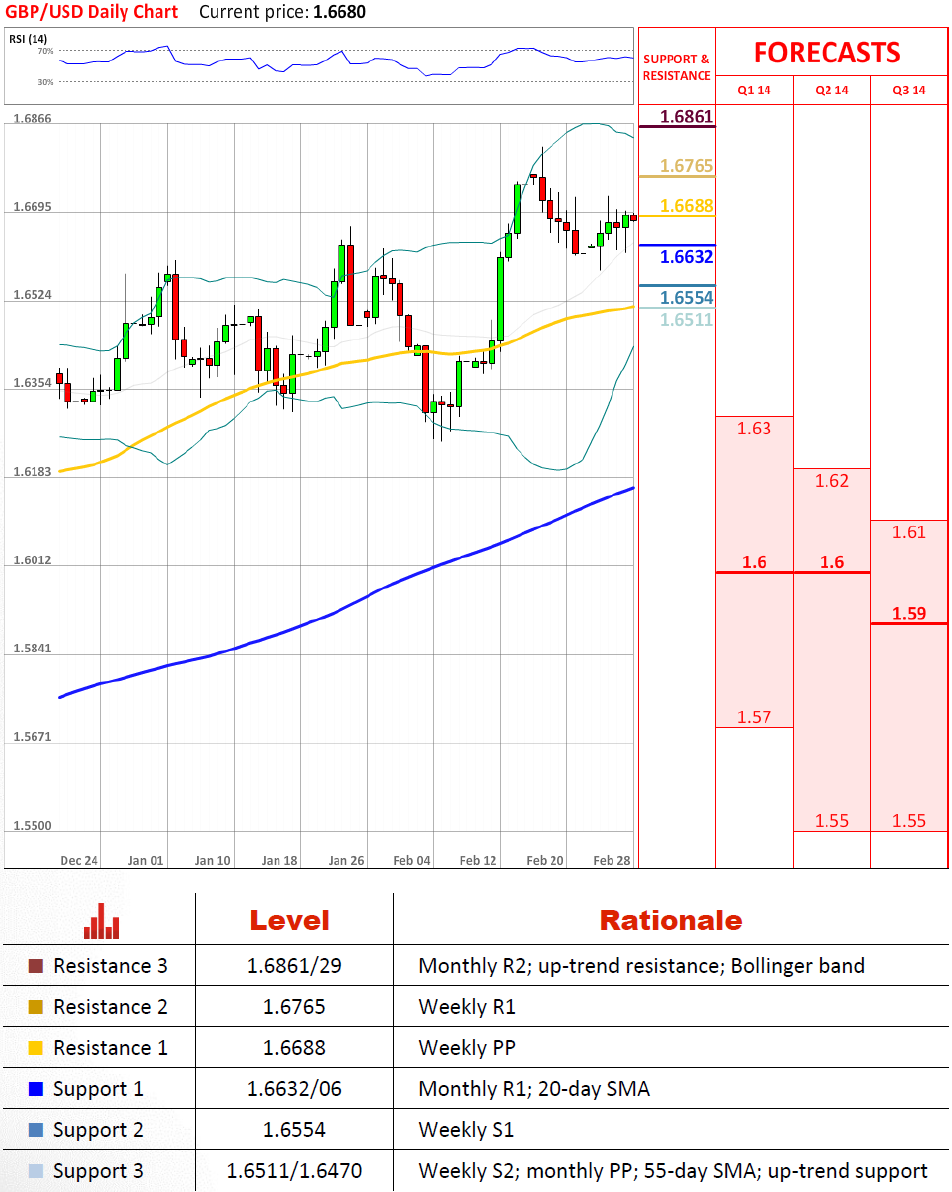
Task: Click level cell 1.6861/29
Action: 294,966
